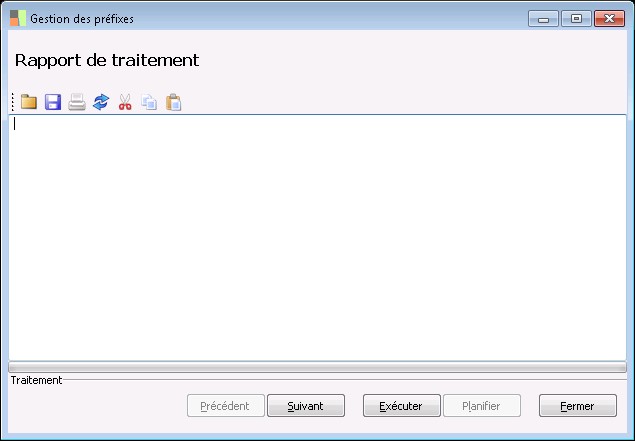Screen dimensions: 635x441
Task: Click the Rapport de traitement heading
Action: coord(107,60)
